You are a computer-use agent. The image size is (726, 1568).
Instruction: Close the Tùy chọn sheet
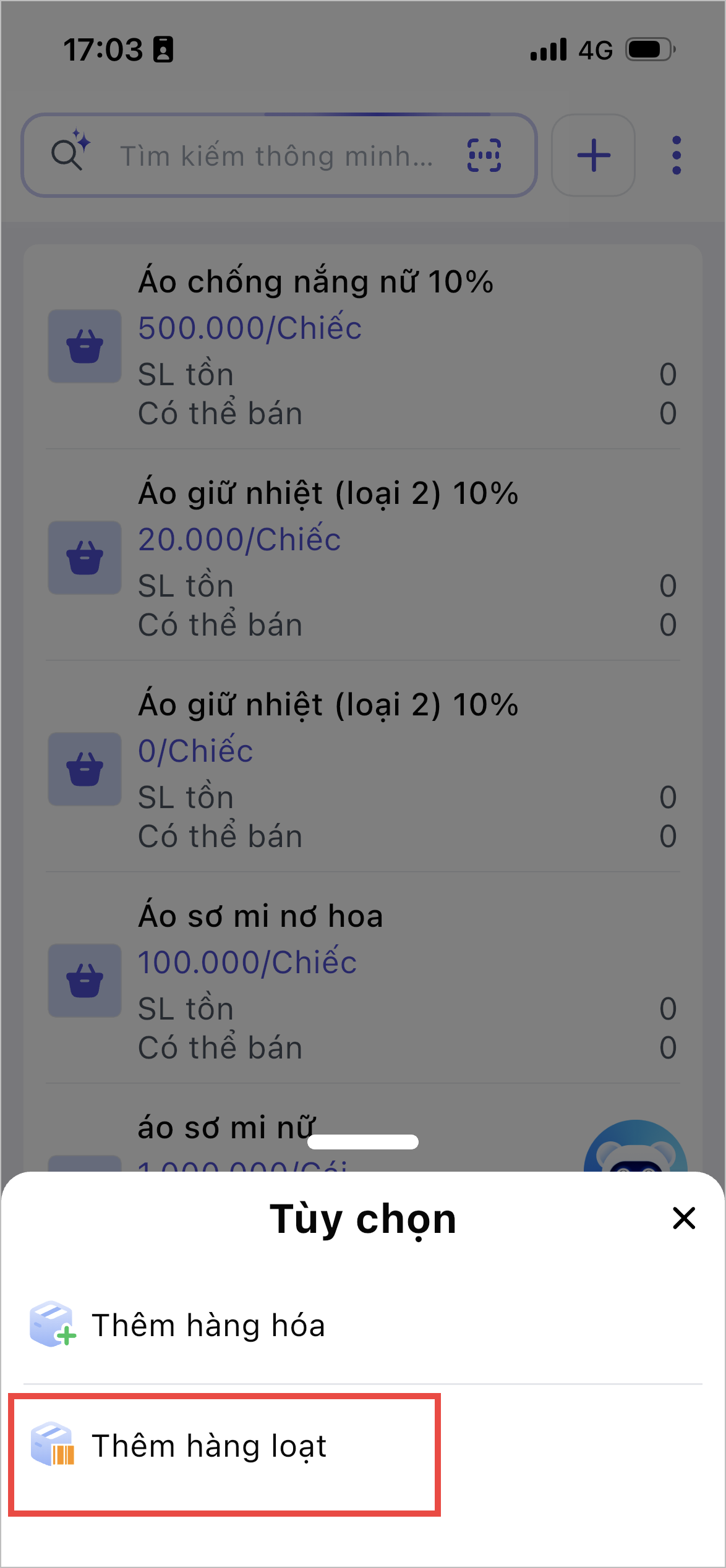pyautogui.click(x=684, y=1219)
